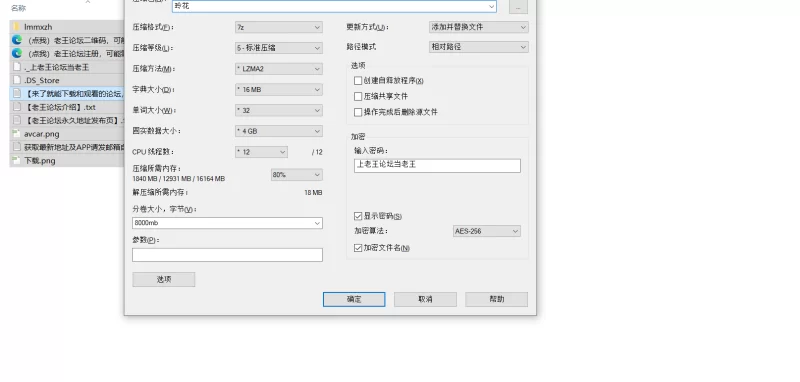Image resolution: width=800 pixels, height=382 pixels.
Task: Select lmmxzh folder name in file list
Action: [38, 27]
